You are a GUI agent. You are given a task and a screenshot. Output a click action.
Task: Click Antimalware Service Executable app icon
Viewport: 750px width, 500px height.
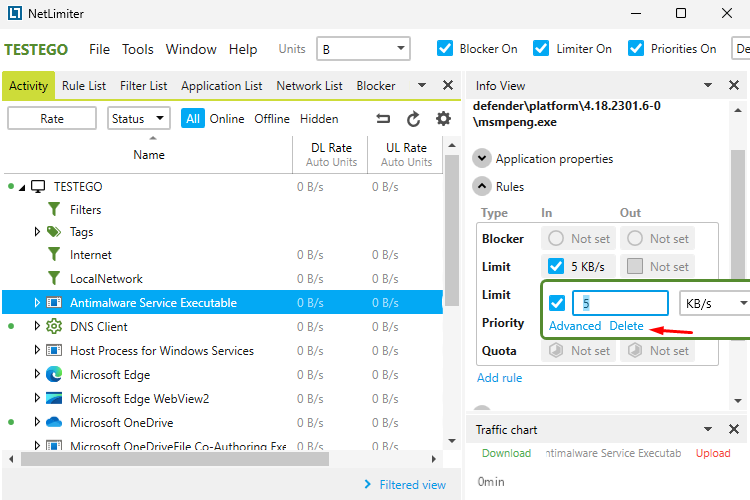54,302
